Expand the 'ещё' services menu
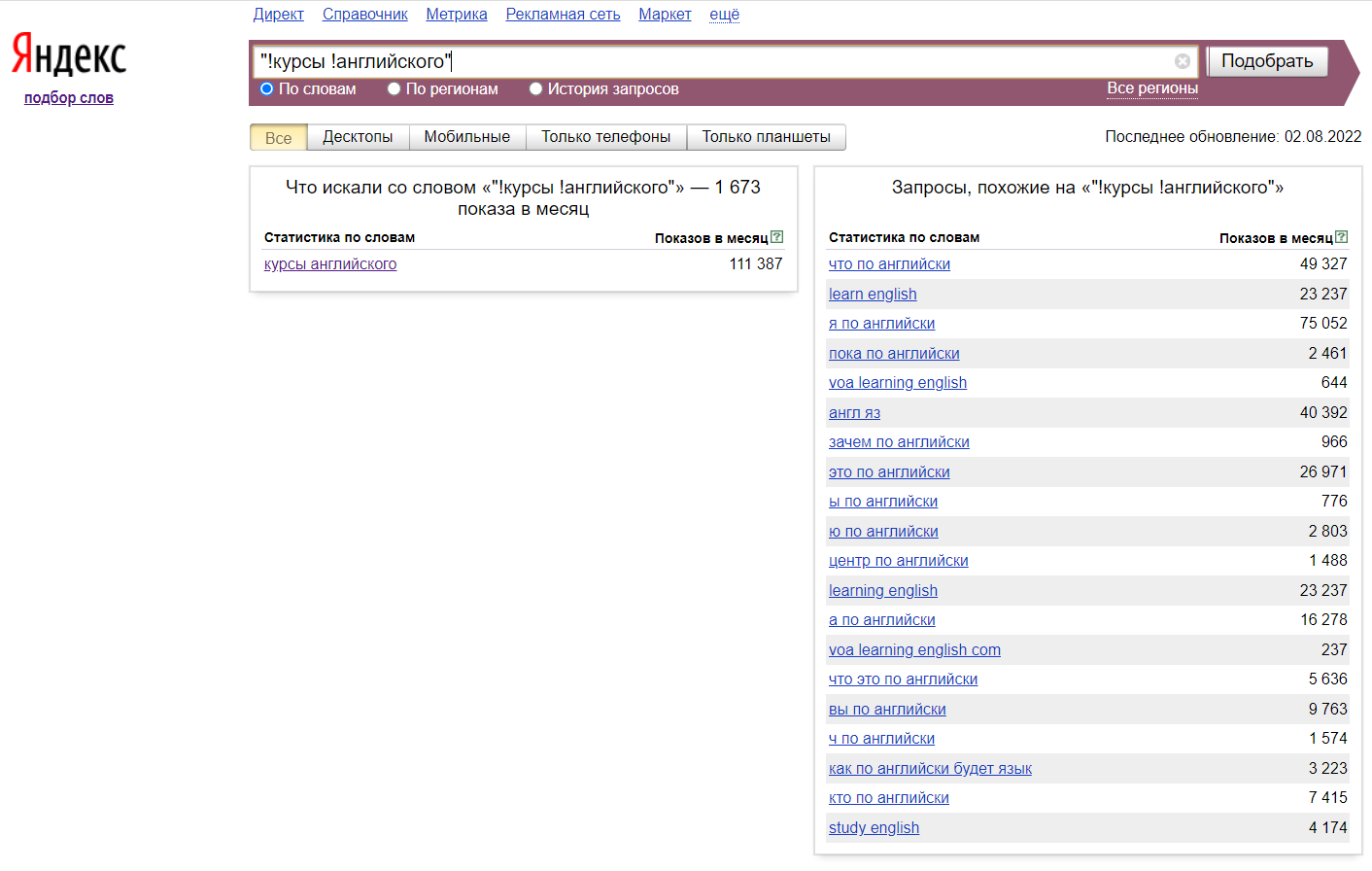The height and width of the screenshot is (871, 1372). pos(724,15)
